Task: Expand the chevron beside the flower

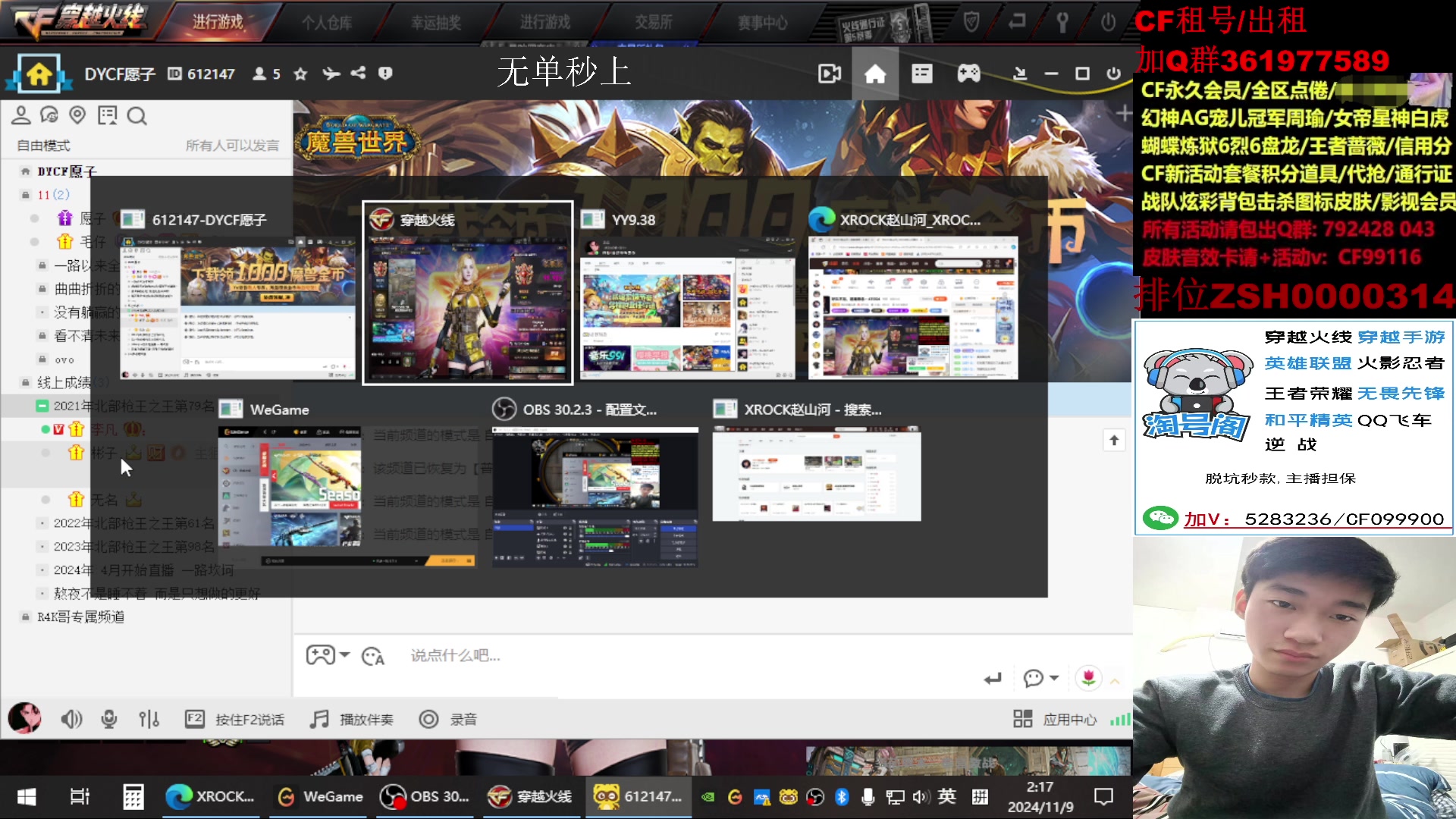Action: [x=1115, y=682]
